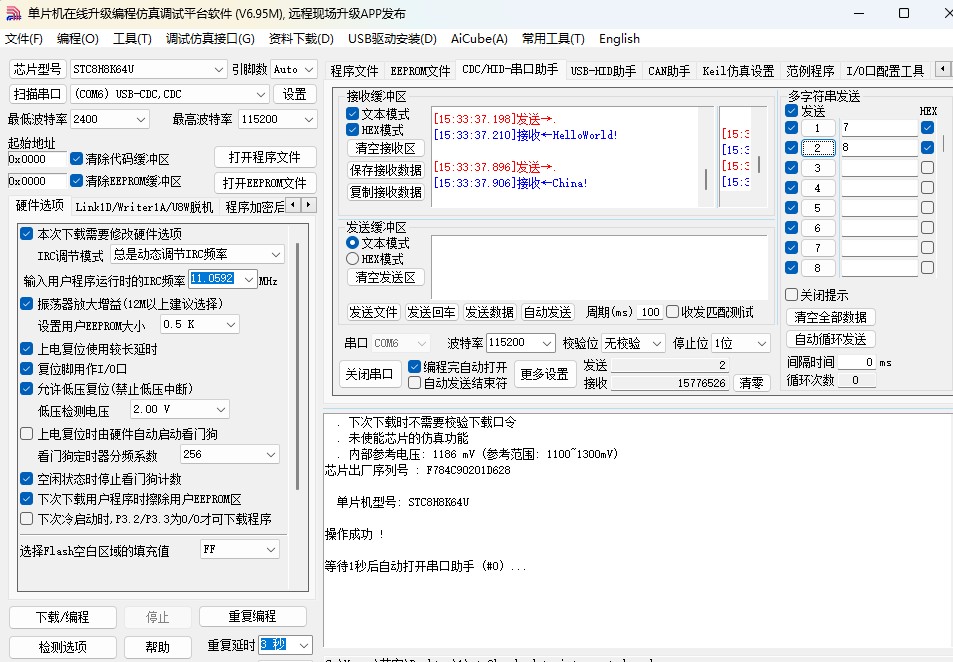Expand the 最高波特率 115200 dropdown

click(309, 119)
